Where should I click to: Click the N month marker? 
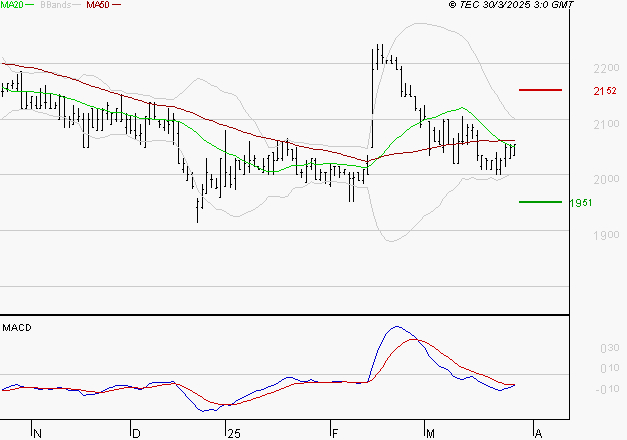pos(37,434)
